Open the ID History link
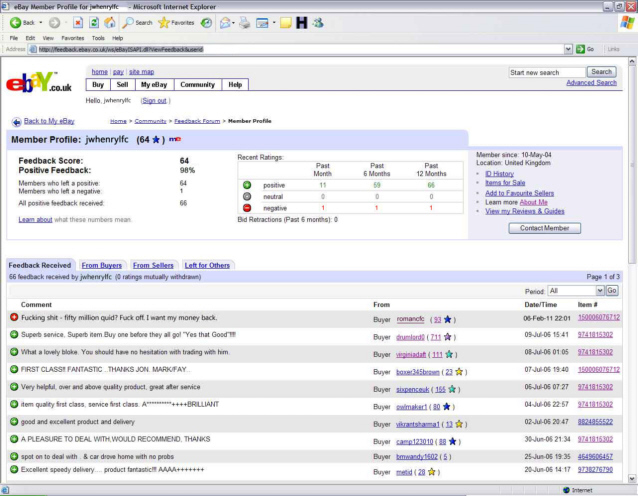The height and width of the screenshot is (496, 638). (x=499, y=174)
